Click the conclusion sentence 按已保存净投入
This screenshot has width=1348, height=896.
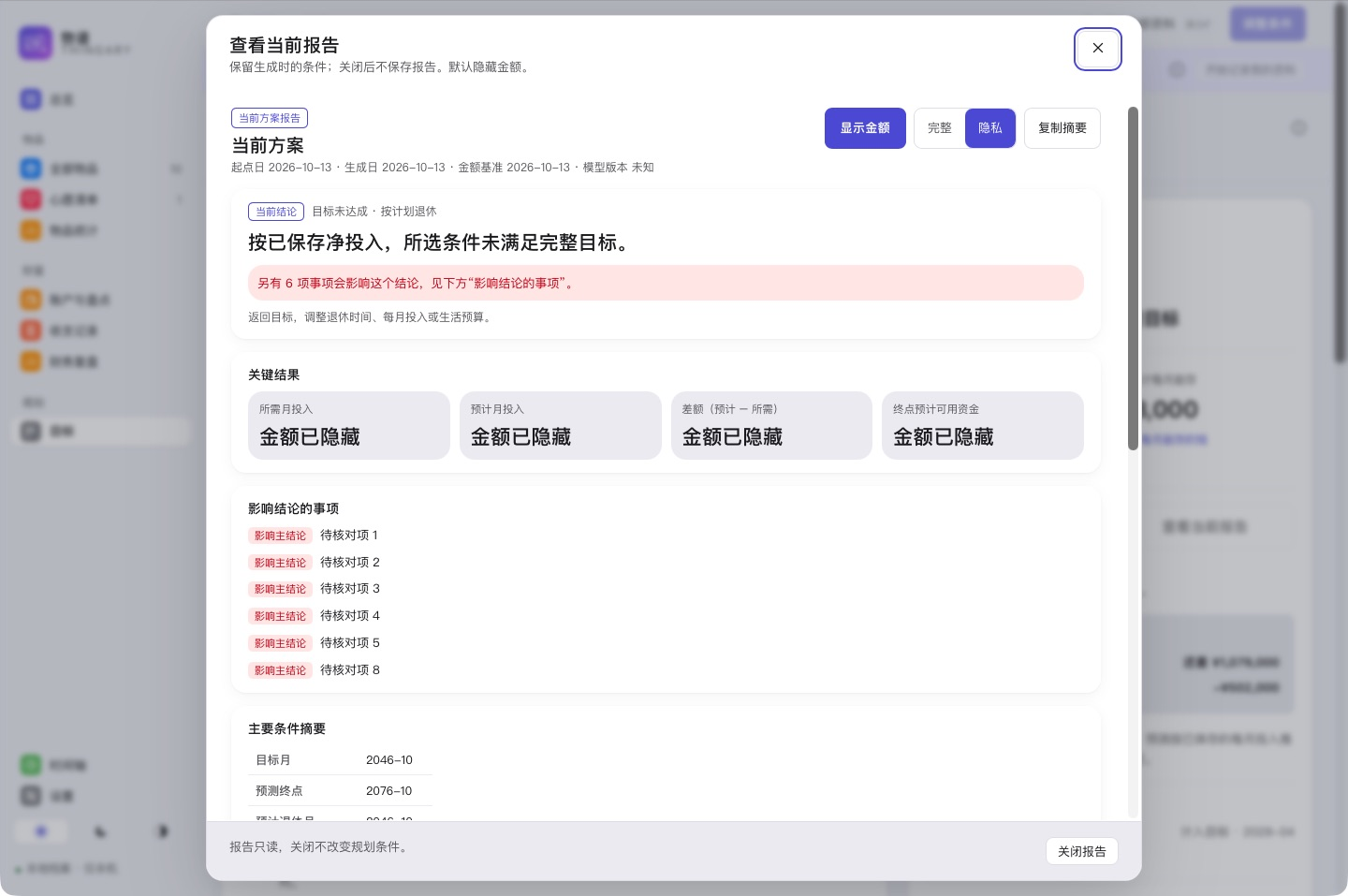coord(438,242)
